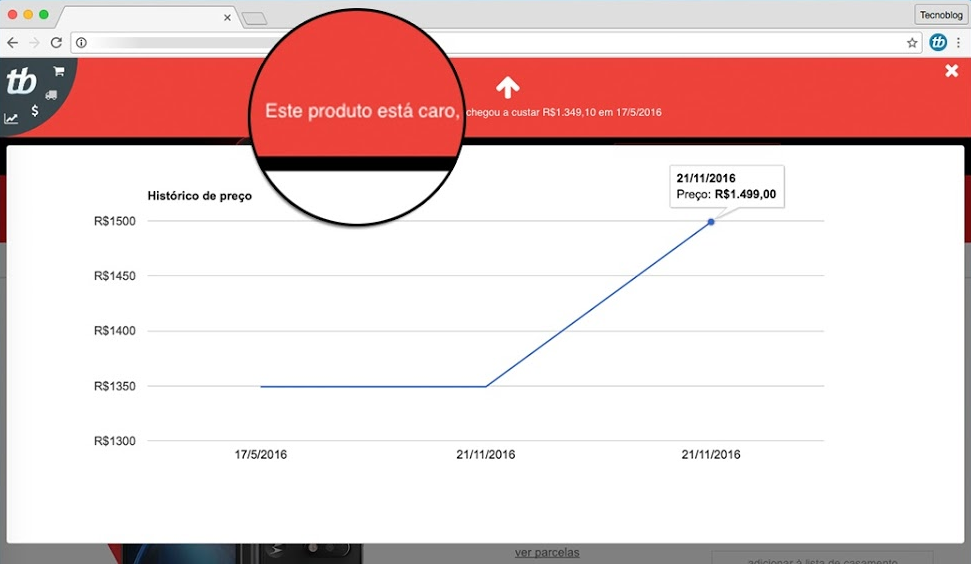The height and width of the screenshot is (564, 971).
Task: Click the tb logo in the dark panel
Action: pos(21,82)
